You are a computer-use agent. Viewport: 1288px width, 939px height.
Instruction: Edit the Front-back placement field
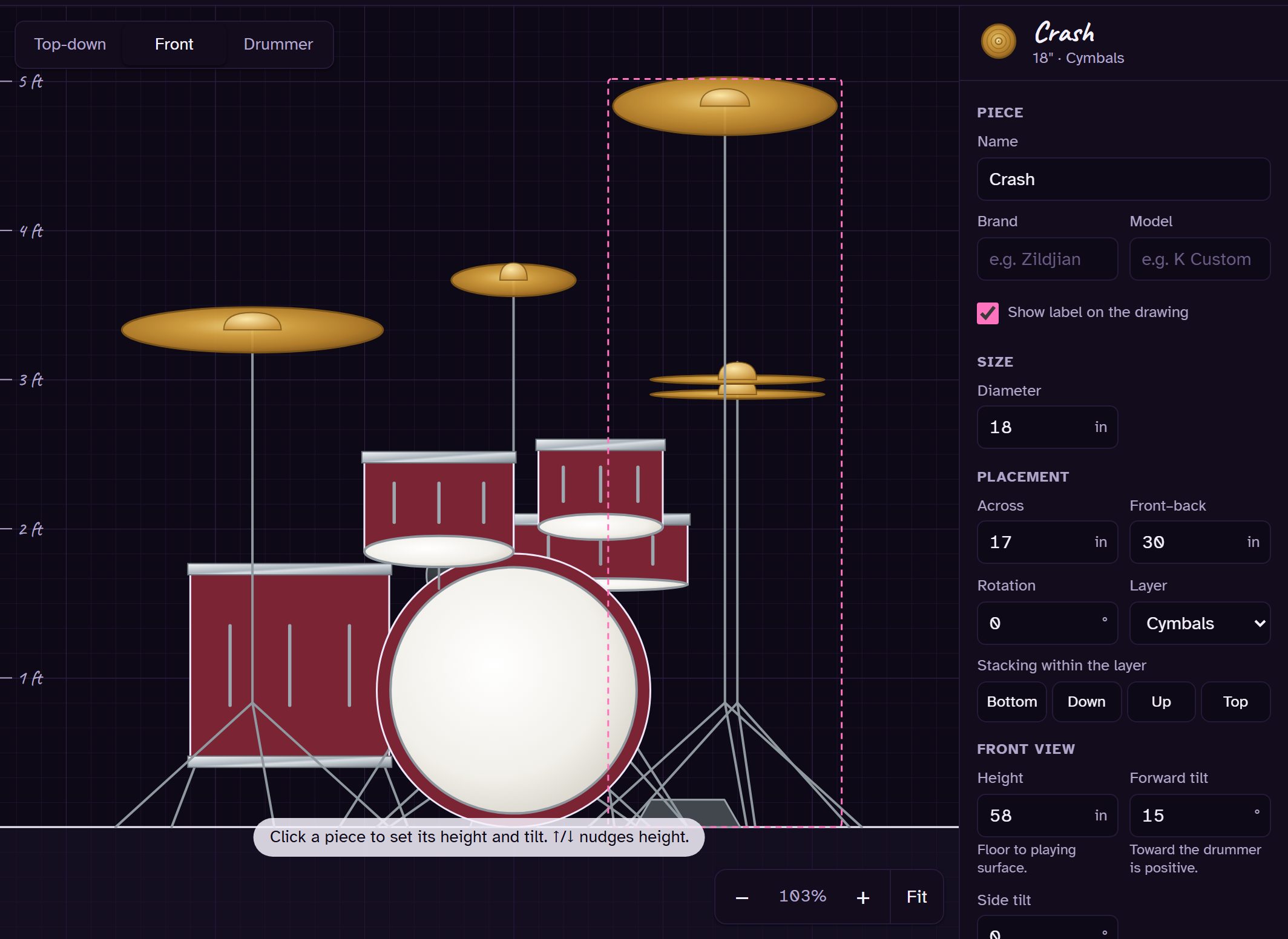1200,542
